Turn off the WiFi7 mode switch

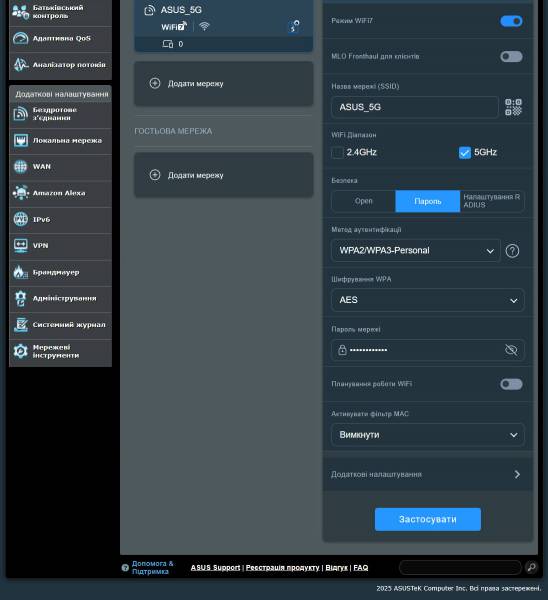click(x=511, y=21)
